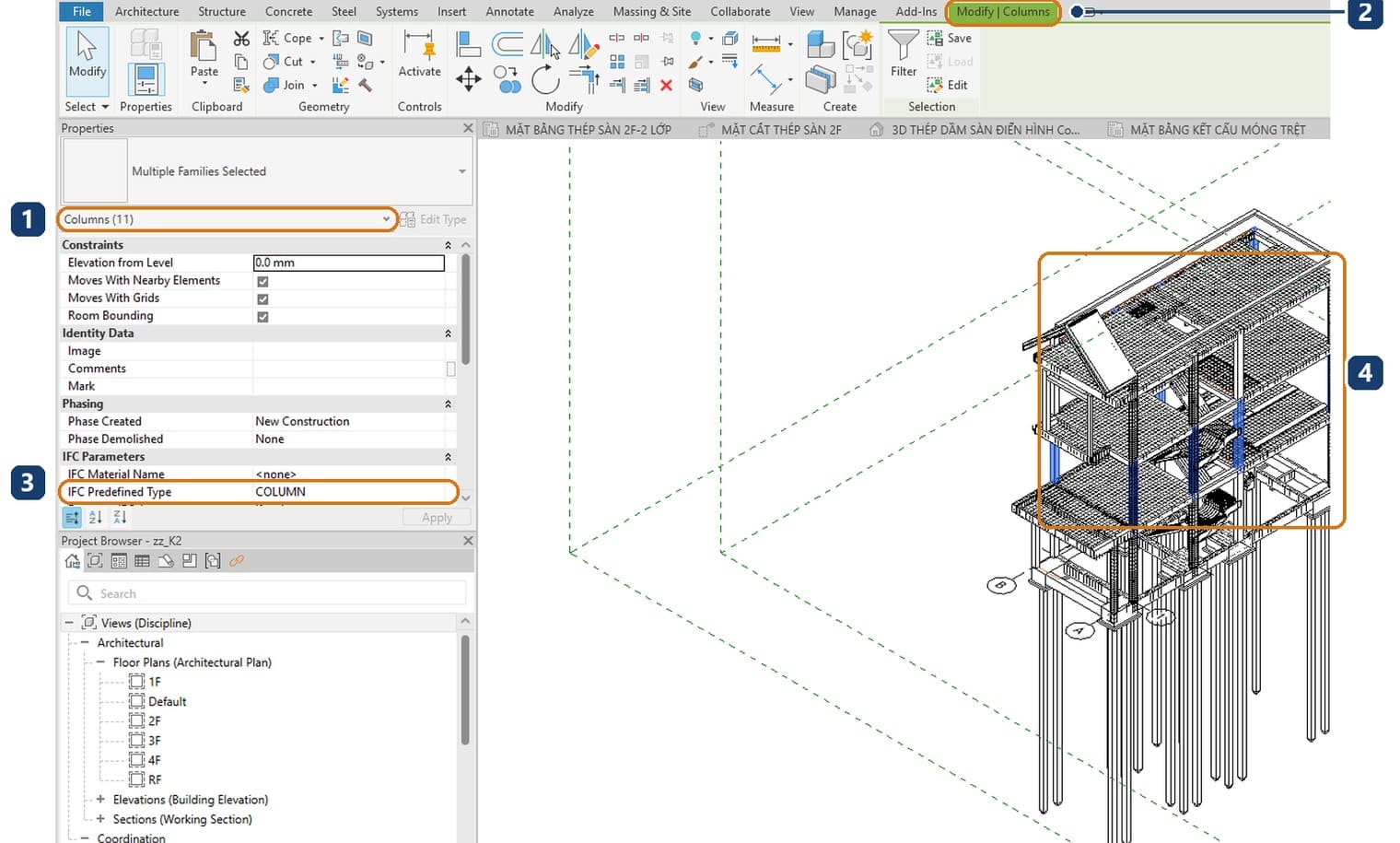Switch to the Structure ribbon tab
Screen dimensions: 1400x843
click(x=222, y=11)
